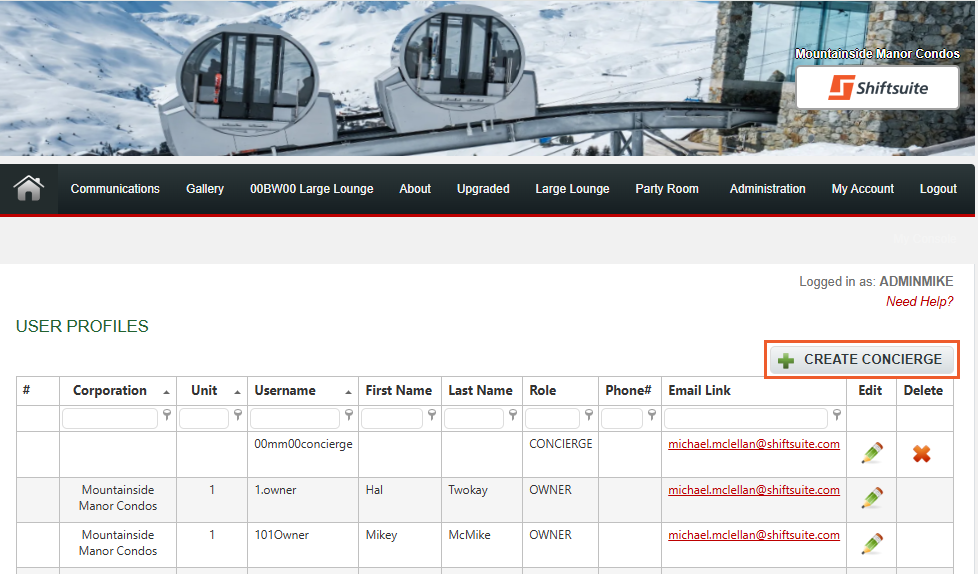
Task: Select the last name McMike
Action: (x=469, y=535)
